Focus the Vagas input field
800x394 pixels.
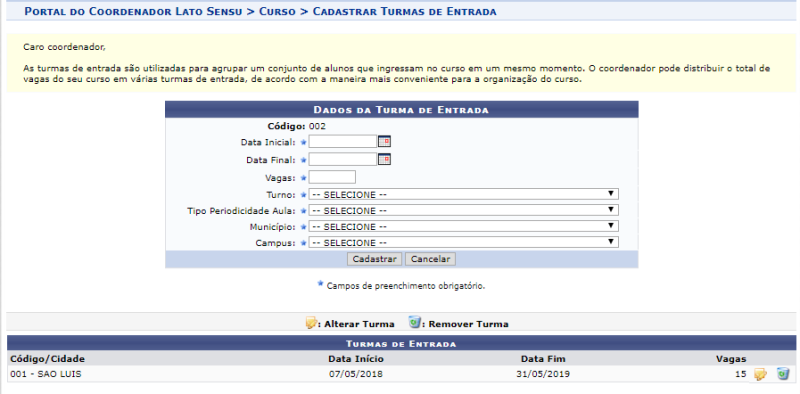click(332, 177)
